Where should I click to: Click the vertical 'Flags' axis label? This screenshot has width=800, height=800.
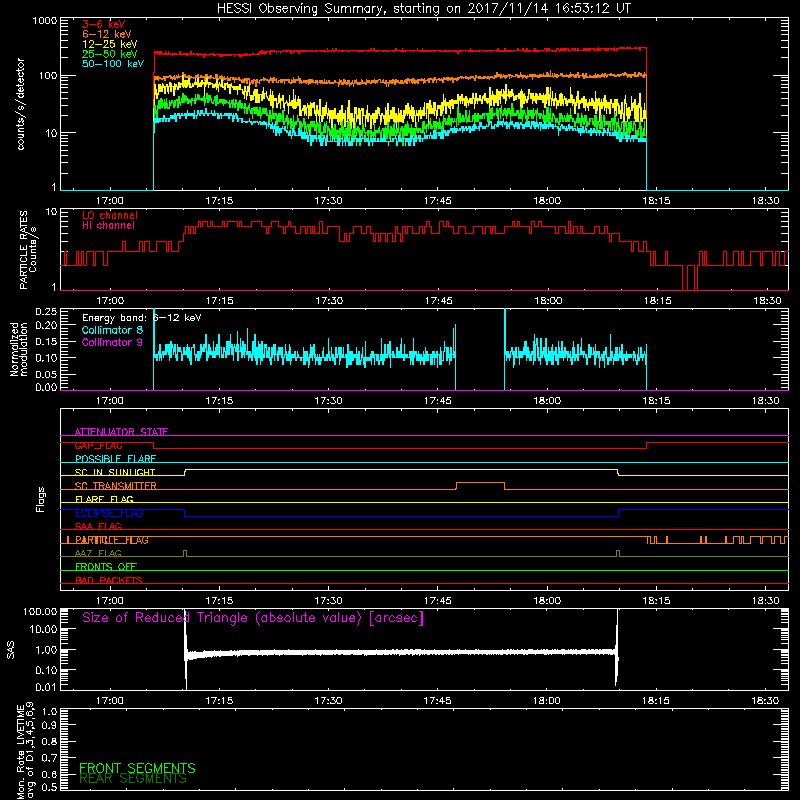[41, 499]
